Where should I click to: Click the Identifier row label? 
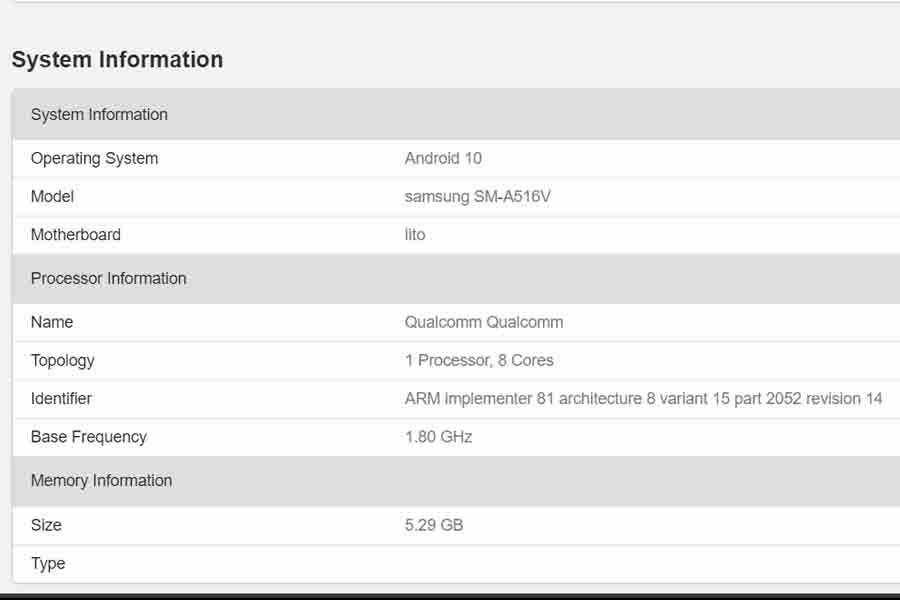pos(61,398)
